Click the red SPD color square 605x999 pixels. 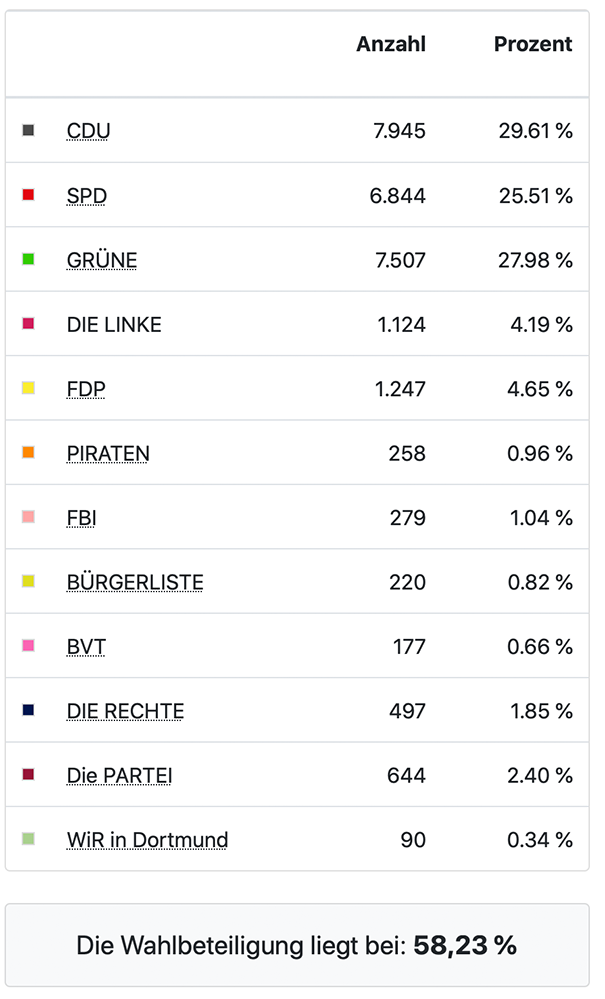pyautogui.click(x=28, y=194)
